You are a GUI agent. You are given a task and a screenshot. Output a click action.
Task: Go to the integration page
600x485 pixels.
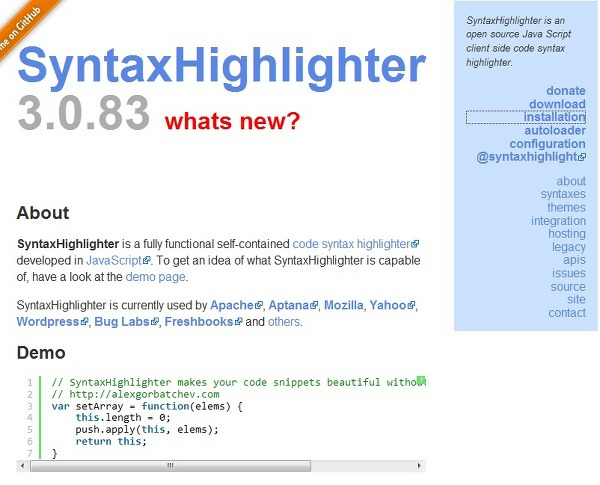pyautogui.click(x=558, y=220)
